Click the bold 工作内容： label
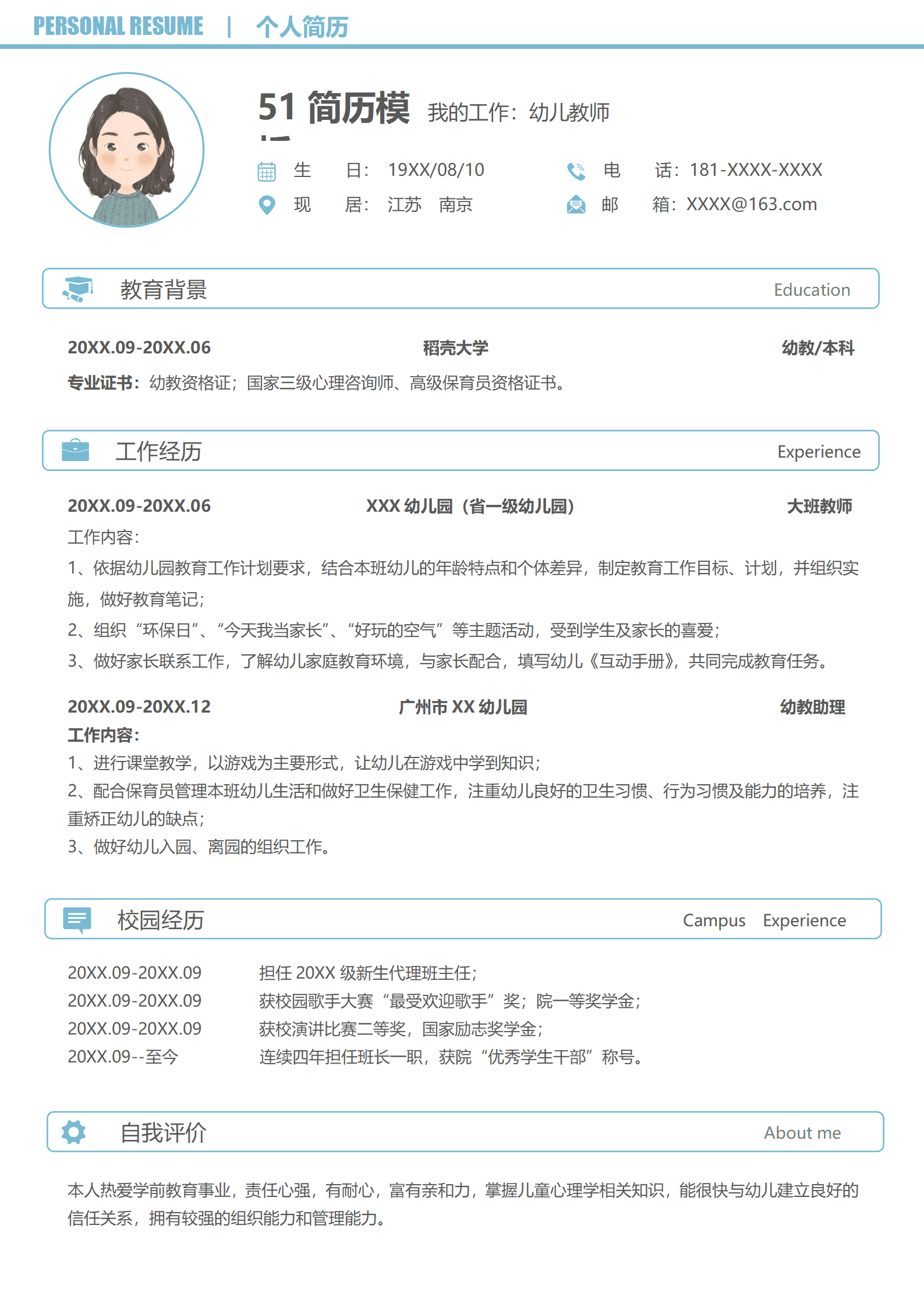This screenshot has width=924, height=1307. [x=104, y=735]
